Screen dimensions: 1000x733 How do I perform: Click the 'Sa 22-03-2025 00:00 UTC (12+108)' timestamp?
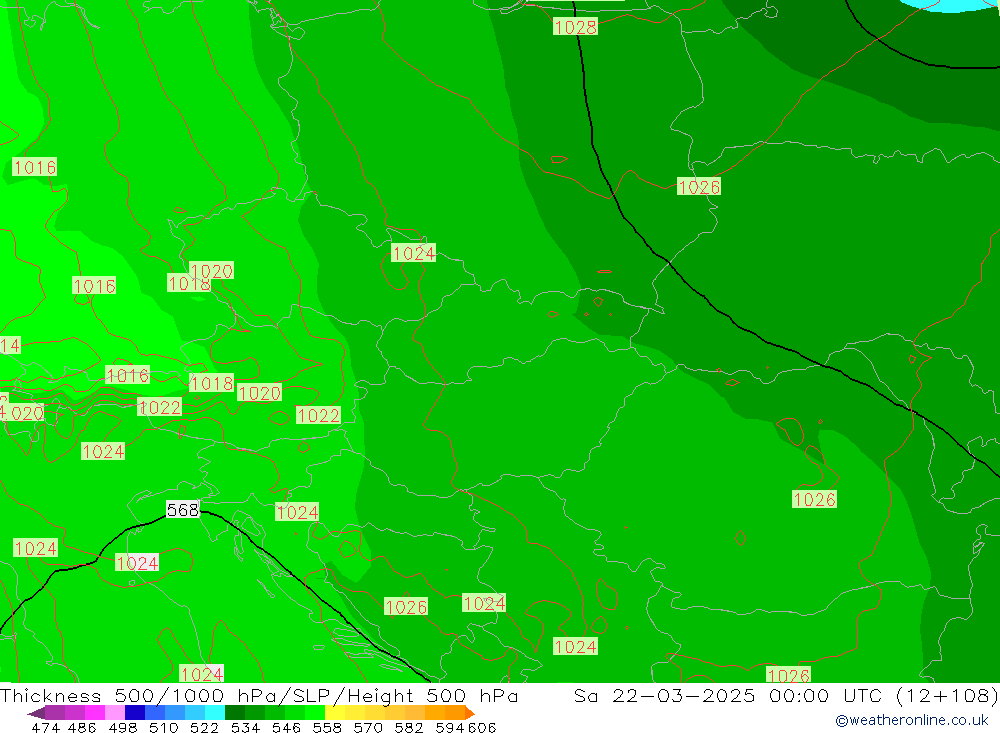point(786,695)
